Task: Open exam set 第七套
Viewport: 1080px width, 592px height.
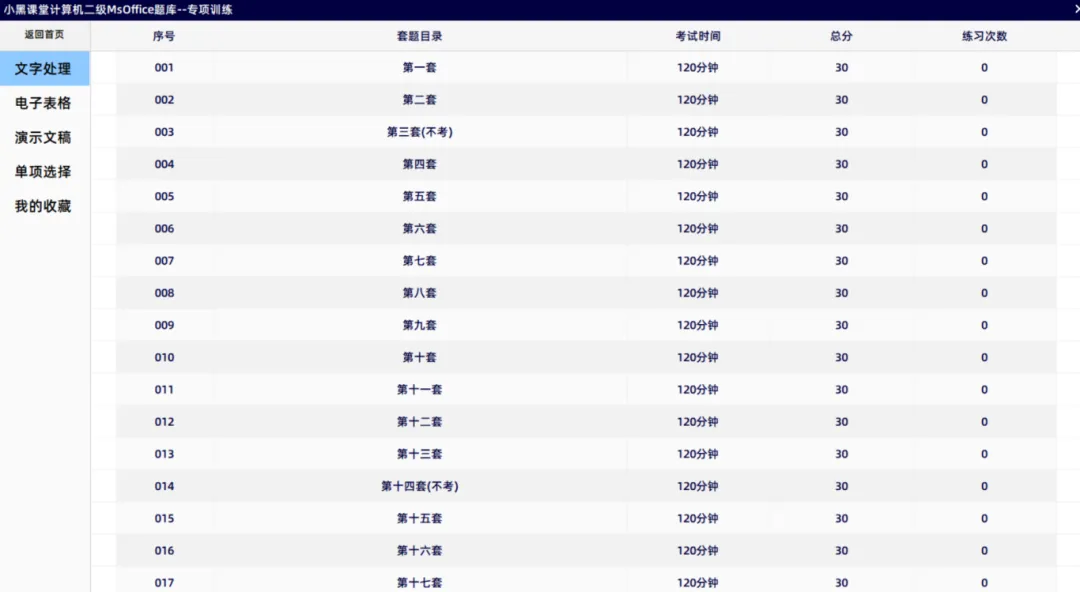Action: tap(419, 261)
